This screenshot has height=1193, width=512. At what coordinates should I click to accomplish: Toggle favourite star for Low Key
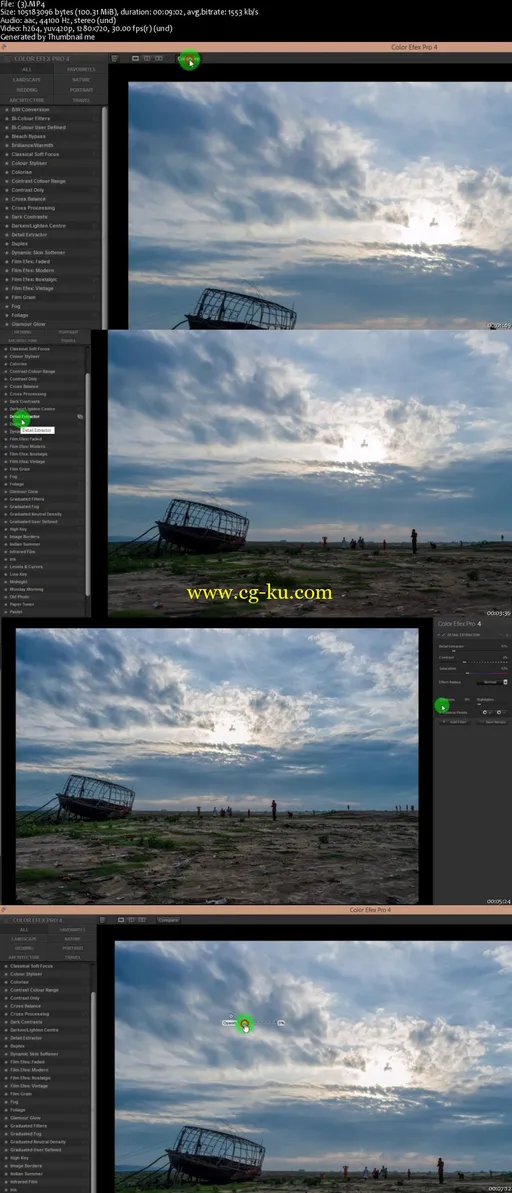tap(5, 574)
